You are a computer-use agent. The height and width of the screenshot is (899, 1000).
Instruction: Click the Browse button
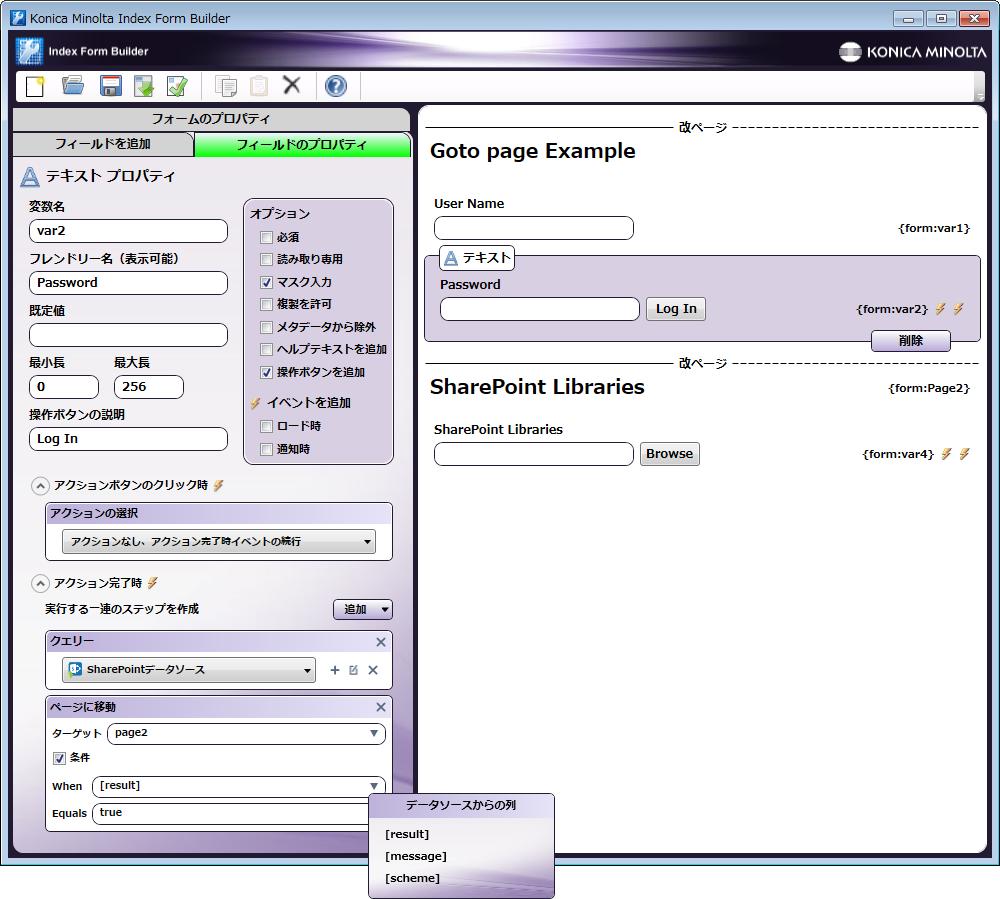[x=670, y=454]
